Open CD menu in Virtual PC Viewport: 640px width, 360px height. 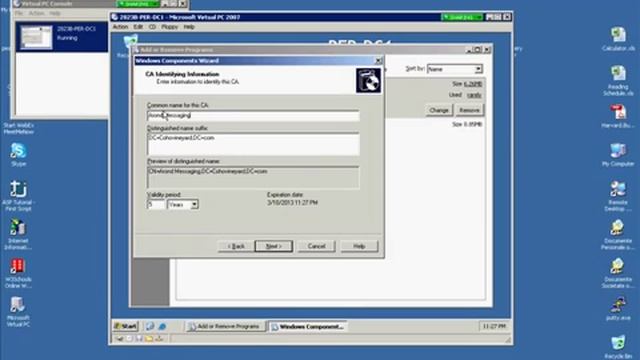tap(152, 27)
